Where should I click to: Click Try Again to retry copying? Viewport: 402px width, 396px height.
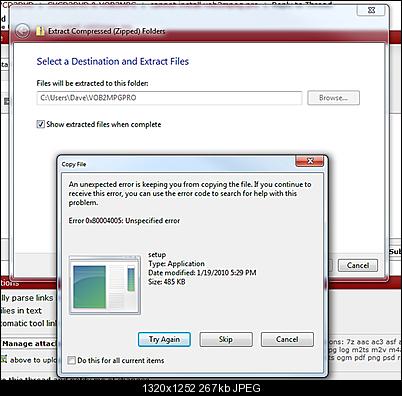tap(164, 339)
